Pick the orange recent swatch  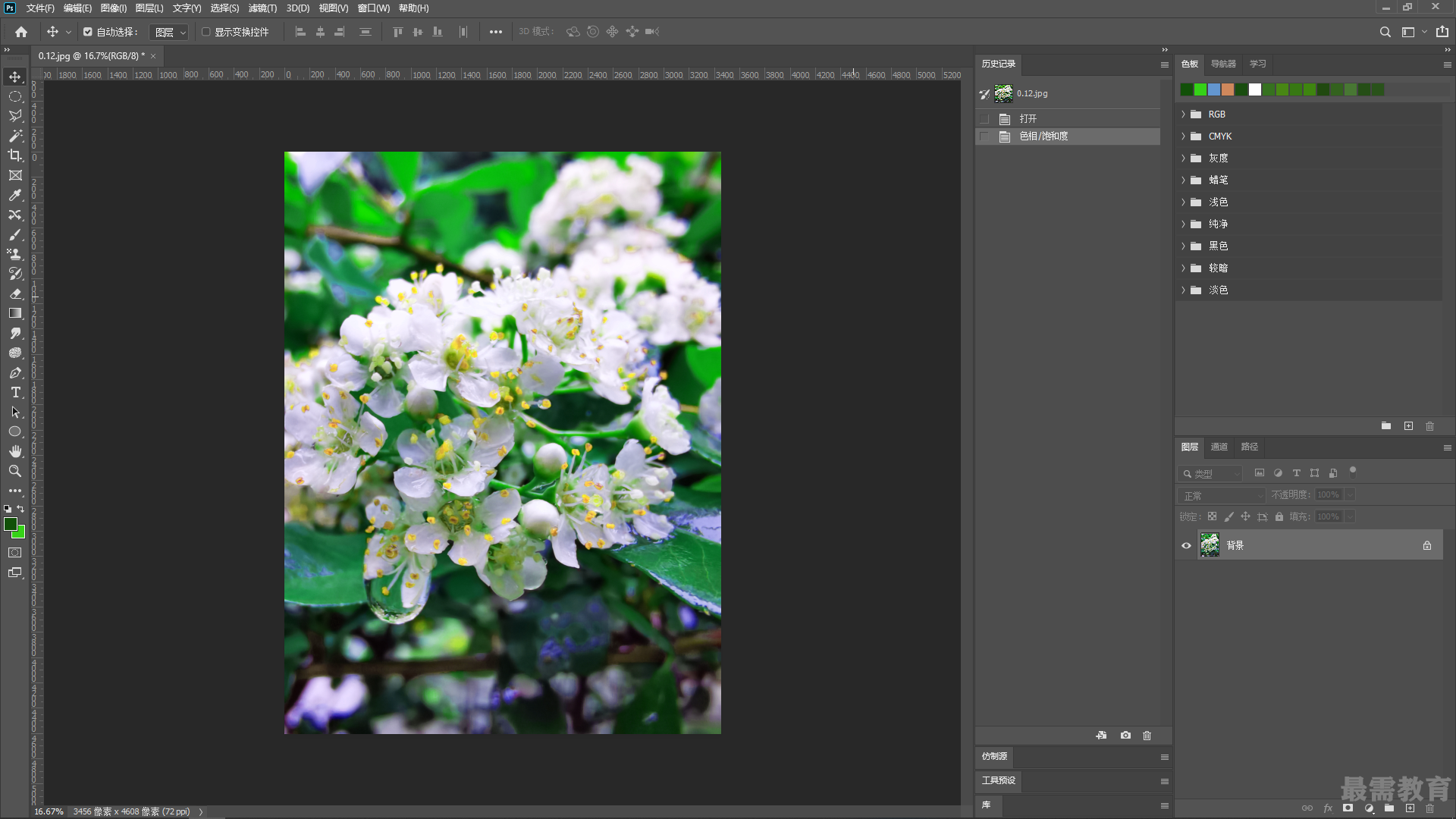(x=1228, y=89)
